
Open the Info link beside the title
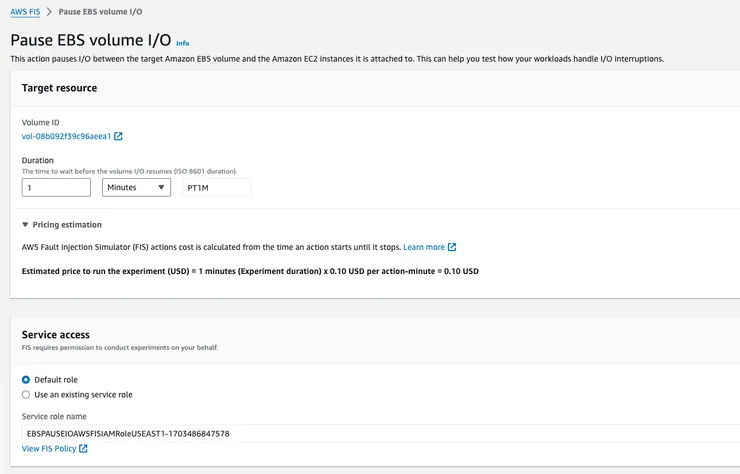point(182,43)
